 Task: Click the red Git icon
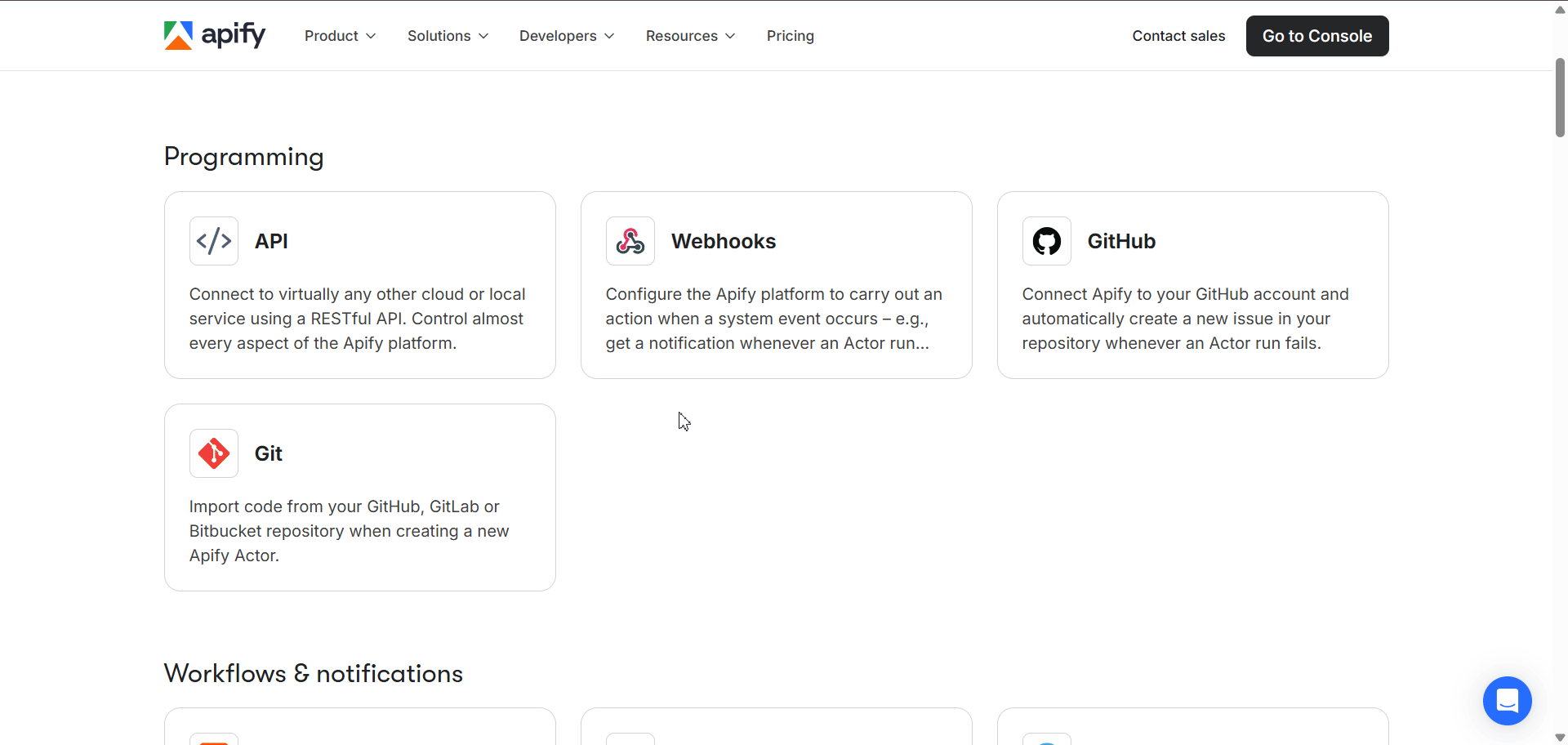pos(214,453)
